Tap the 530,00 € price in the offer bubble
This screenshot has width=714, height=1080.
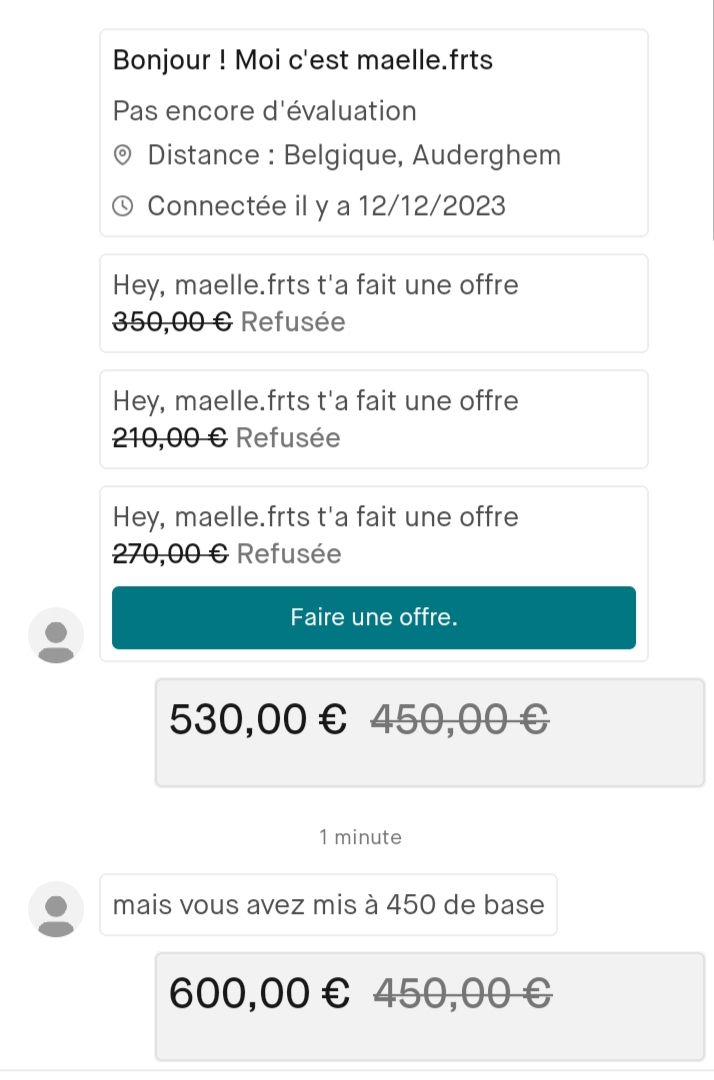[x=258, y=719]
